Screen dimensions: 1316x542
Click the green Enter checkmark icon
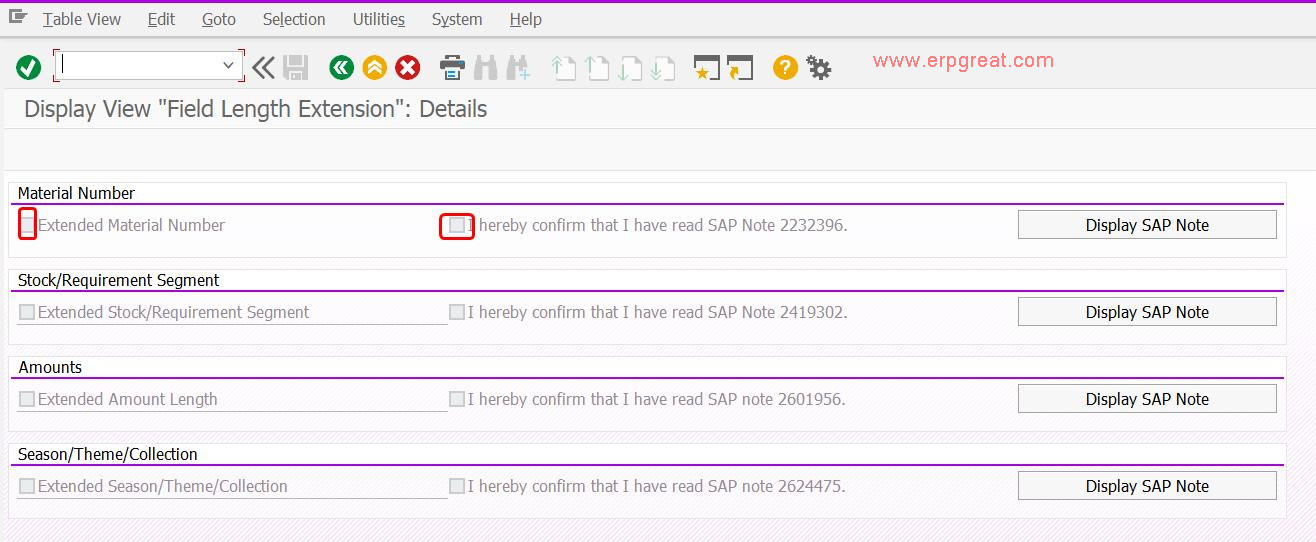point(28,68)
